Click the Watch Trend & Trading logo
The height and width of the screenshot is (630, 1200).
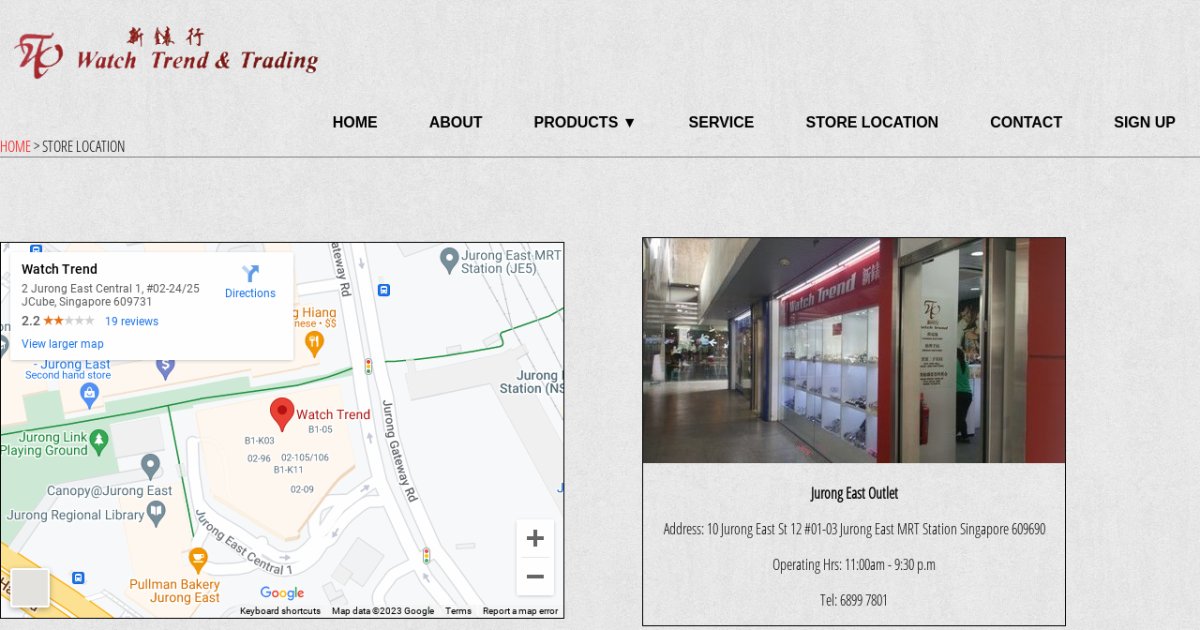pyautogui.click(x=166, y=53)
